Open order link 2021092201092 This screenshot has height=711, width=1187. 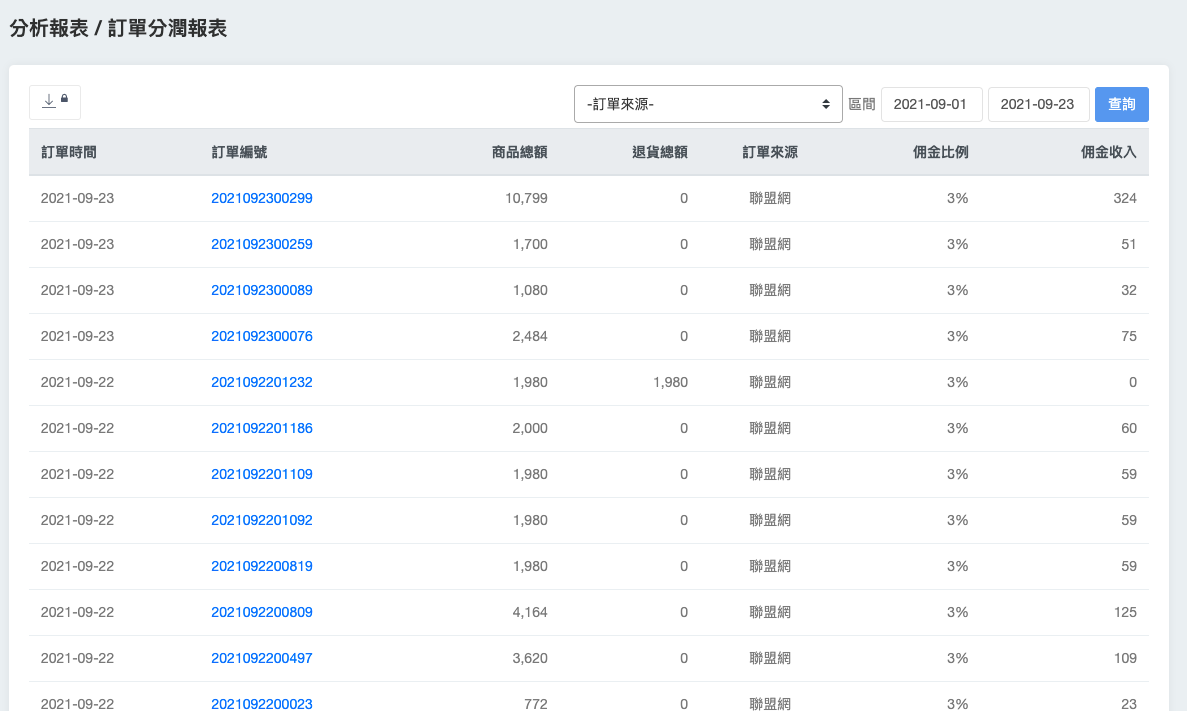(x=262, y=520)
